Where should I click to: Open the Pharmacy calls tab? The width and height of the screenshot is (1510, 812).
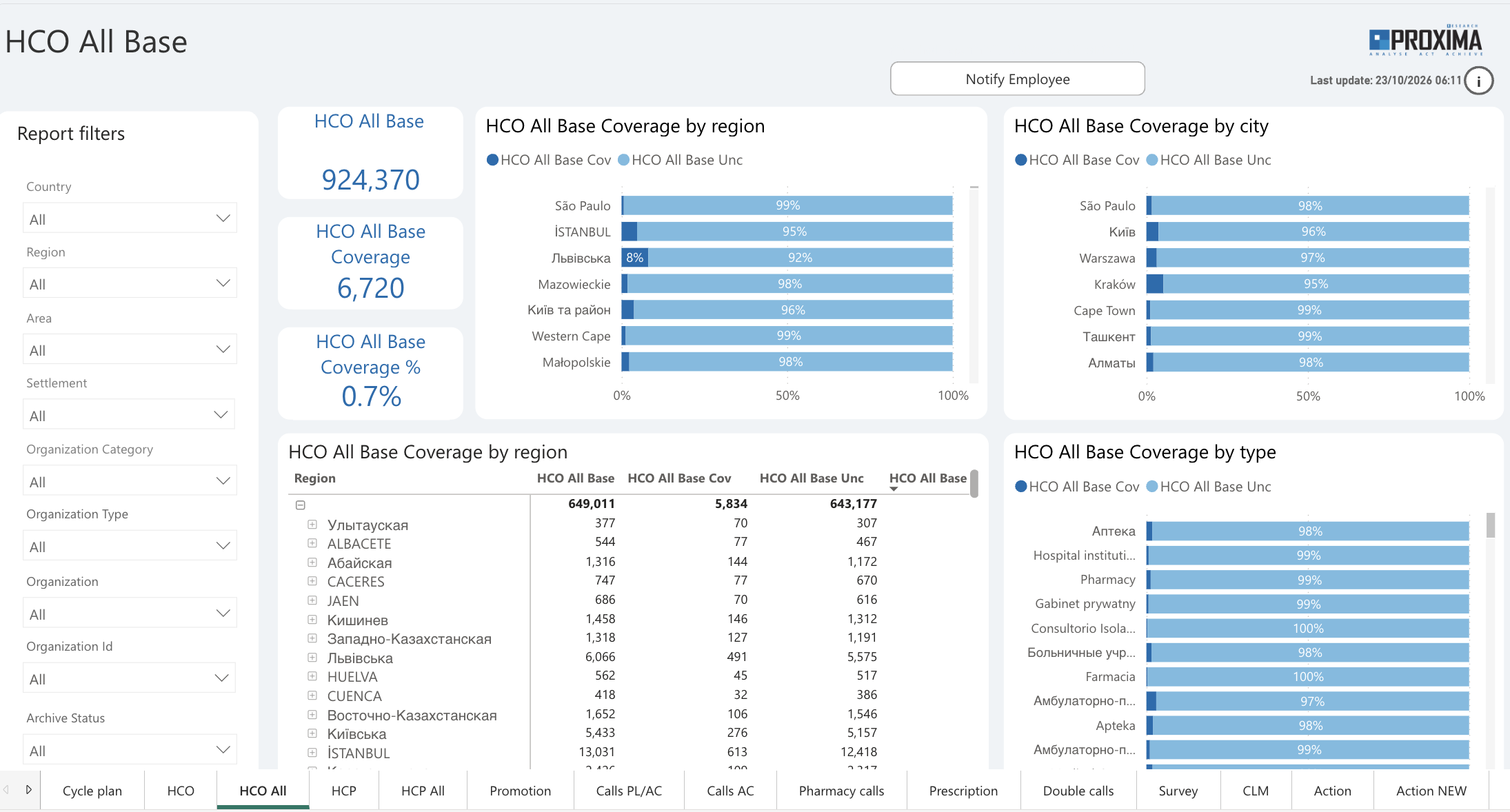841,791
